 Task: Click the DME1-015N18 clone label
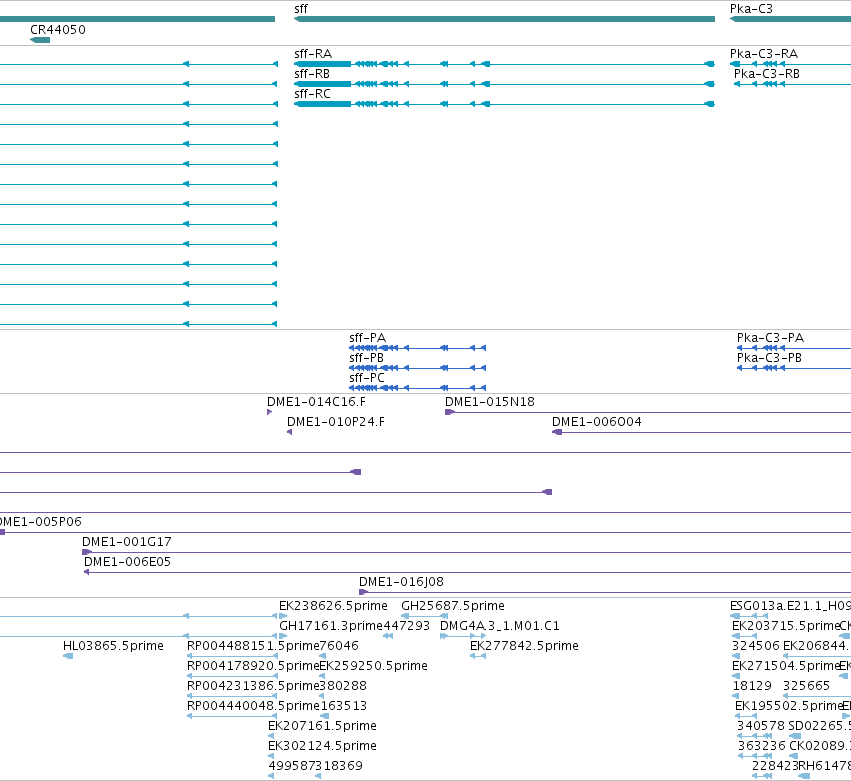click(x=490, y=402)
